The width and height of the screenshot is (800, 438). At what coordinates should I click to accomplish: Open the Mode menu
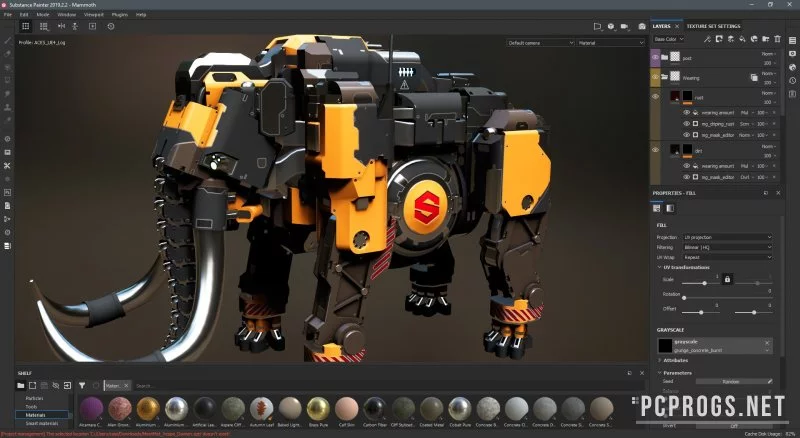(43, 15)
